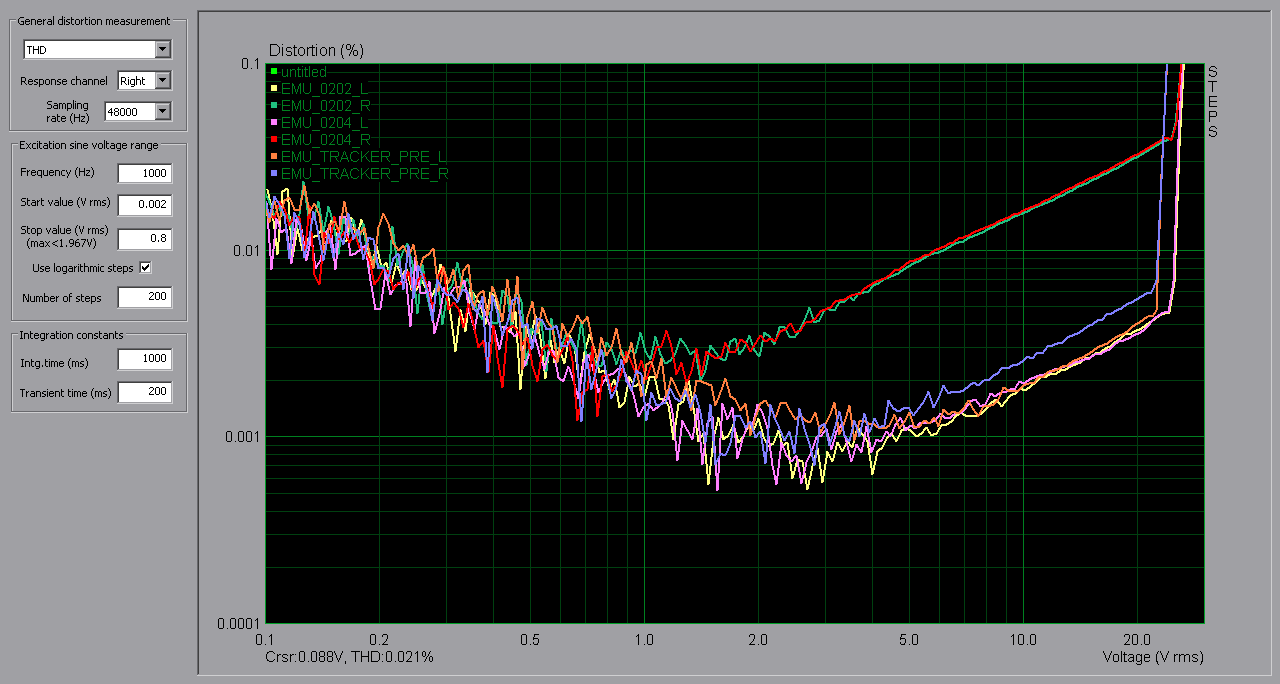Image resolution: width=1280 pixels, height=684 pixels.
Task: Select the Start value (V rms) field
Action: pos(144,205)
